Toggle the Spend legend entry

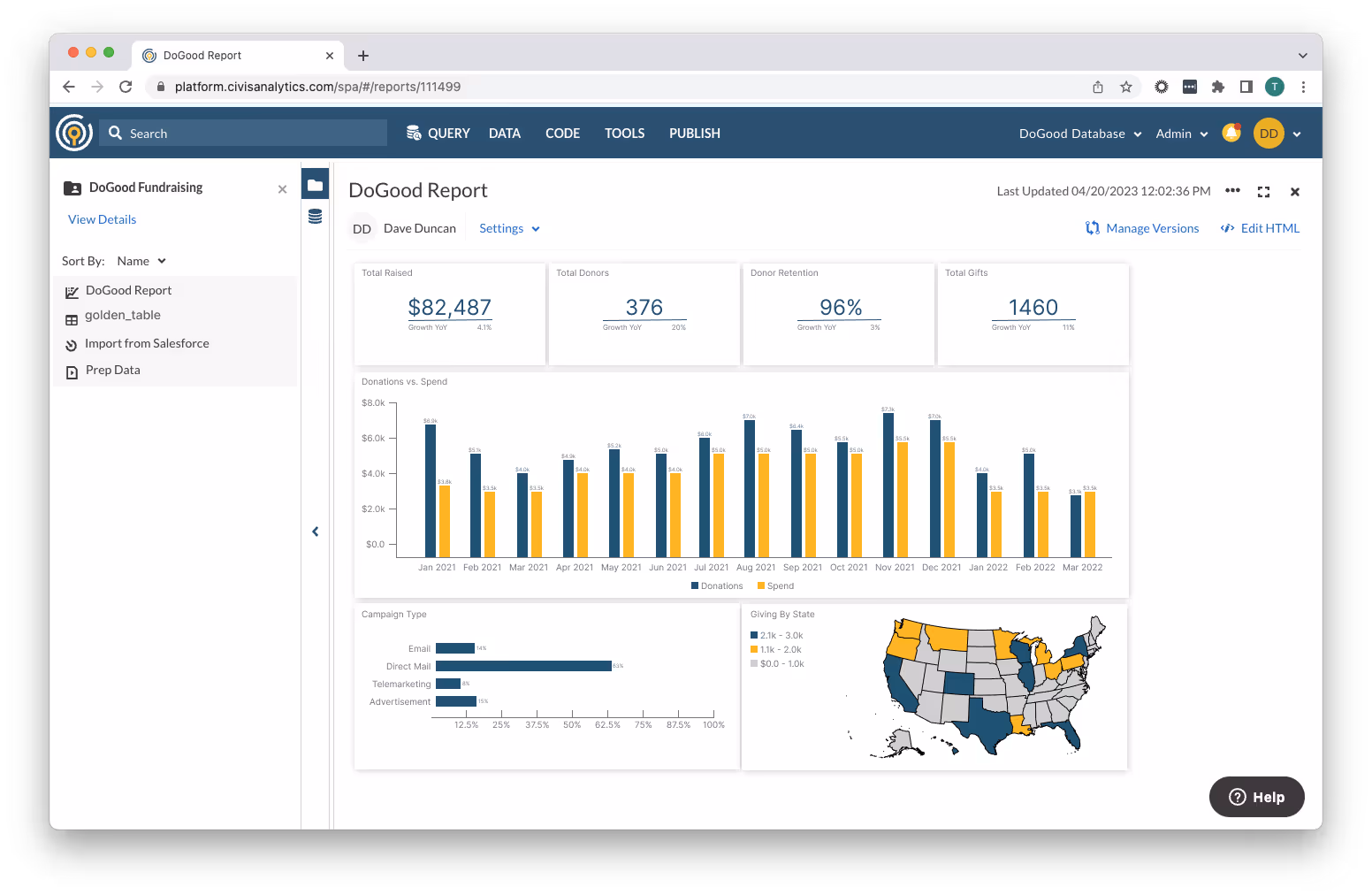click(775, 585)
